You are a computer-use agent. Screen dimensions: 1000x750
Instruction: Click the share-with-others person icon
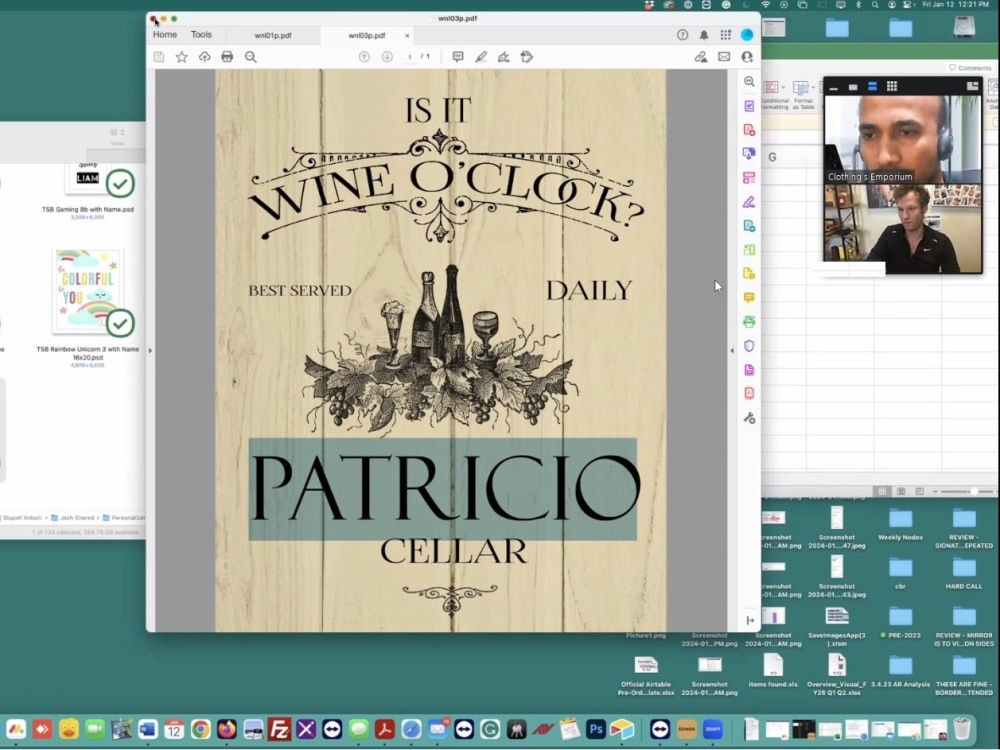[747, 57]
